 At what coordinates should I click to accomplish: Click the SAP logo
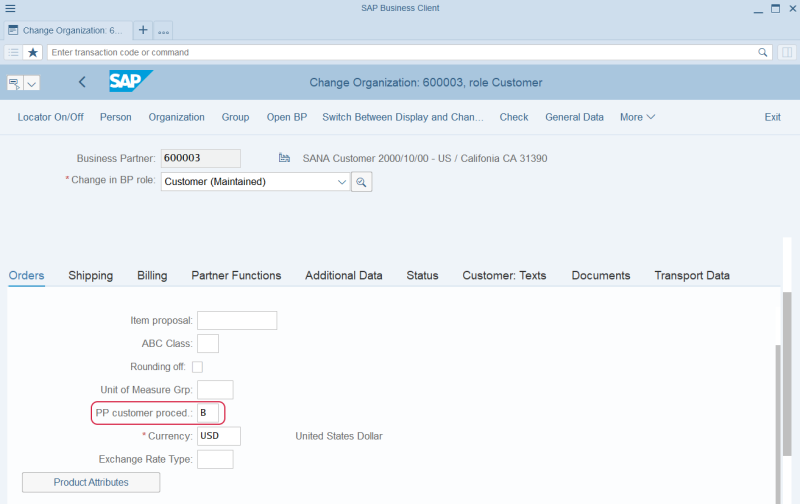click(131, 81)
